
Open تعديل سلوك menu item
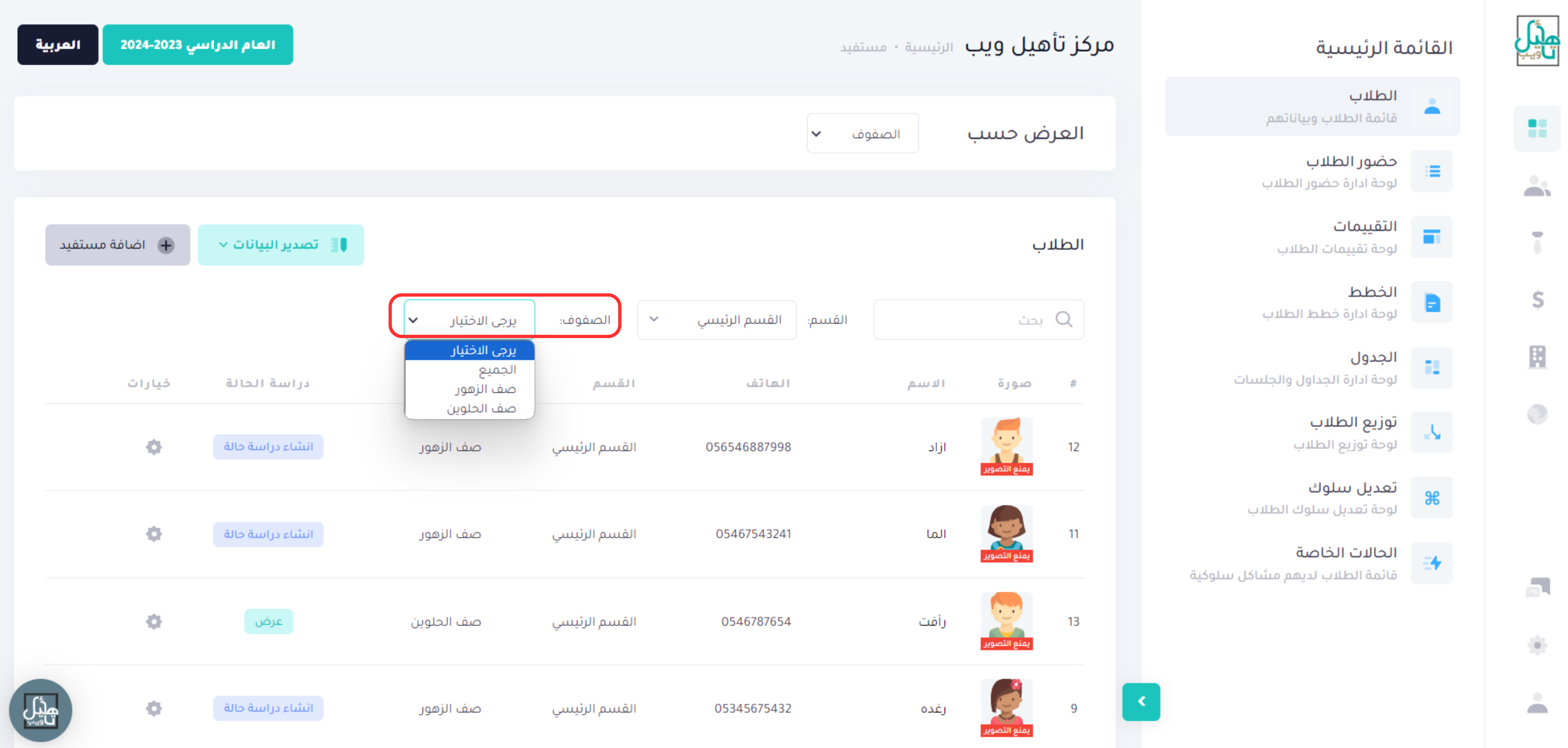[1312, 498]
